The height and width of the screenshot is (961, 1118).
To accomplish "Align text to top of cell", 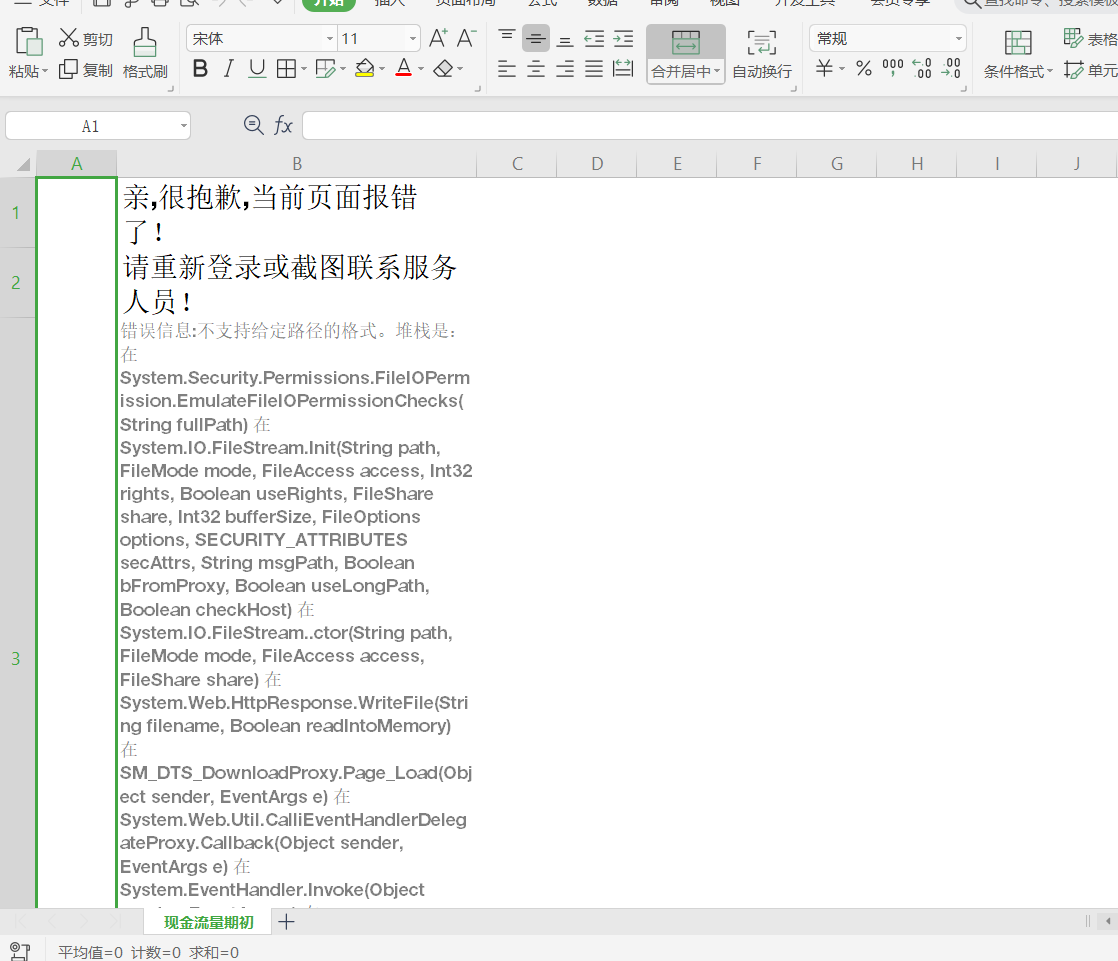I will point(507,38).
